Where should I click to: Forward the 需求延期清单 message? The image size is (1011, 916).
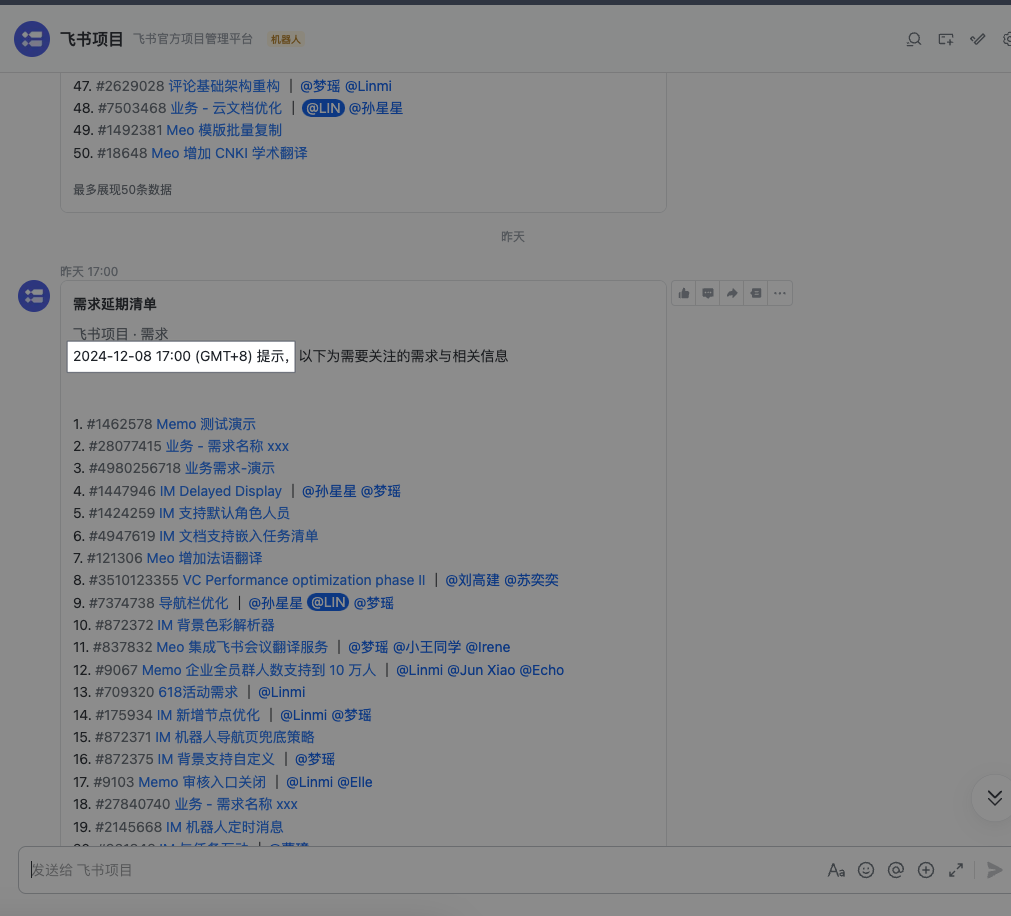point(731,293)
